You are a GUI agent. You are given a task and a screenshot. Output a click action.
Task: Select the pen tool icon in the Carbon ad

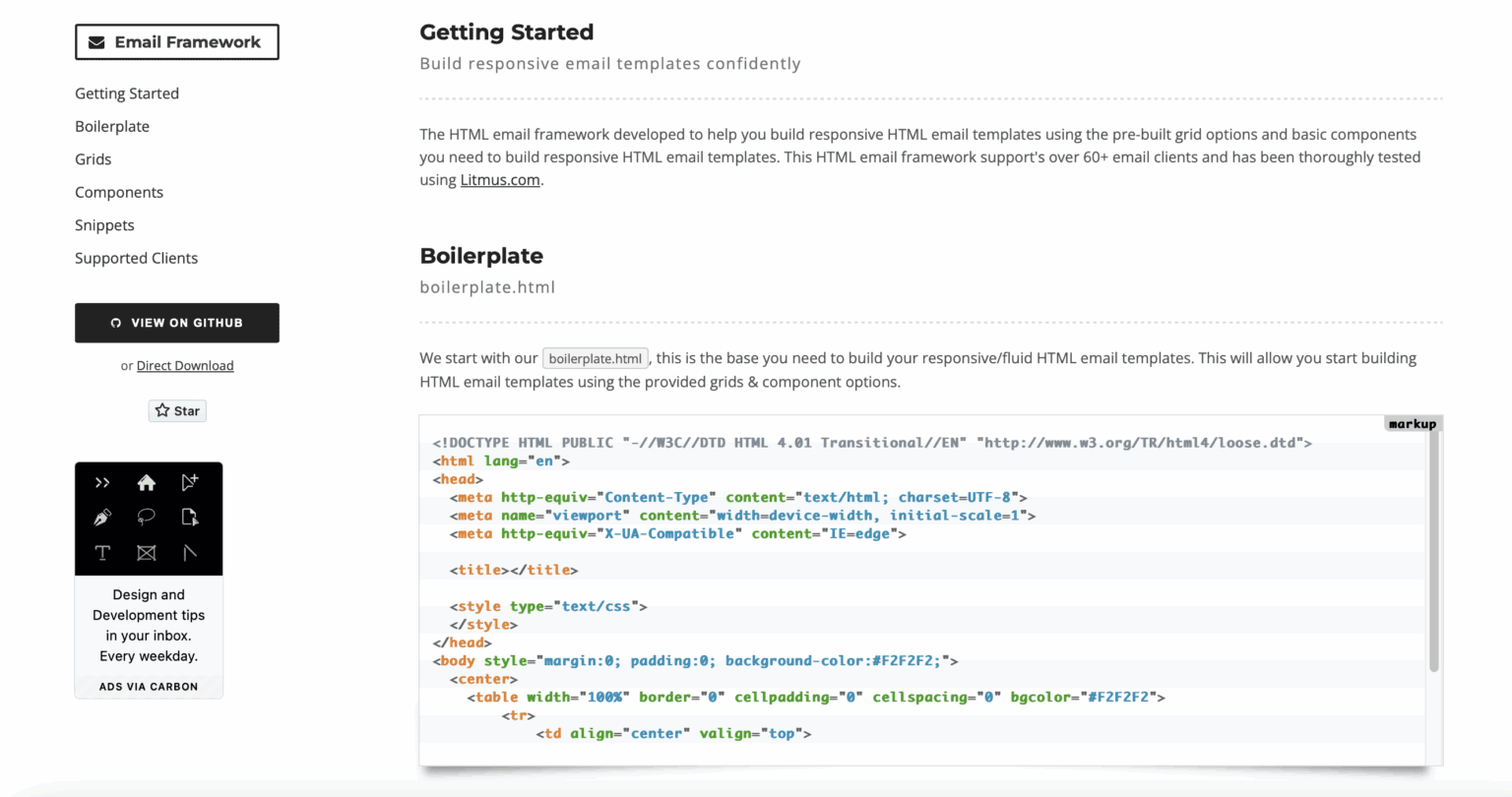(102, 517)
